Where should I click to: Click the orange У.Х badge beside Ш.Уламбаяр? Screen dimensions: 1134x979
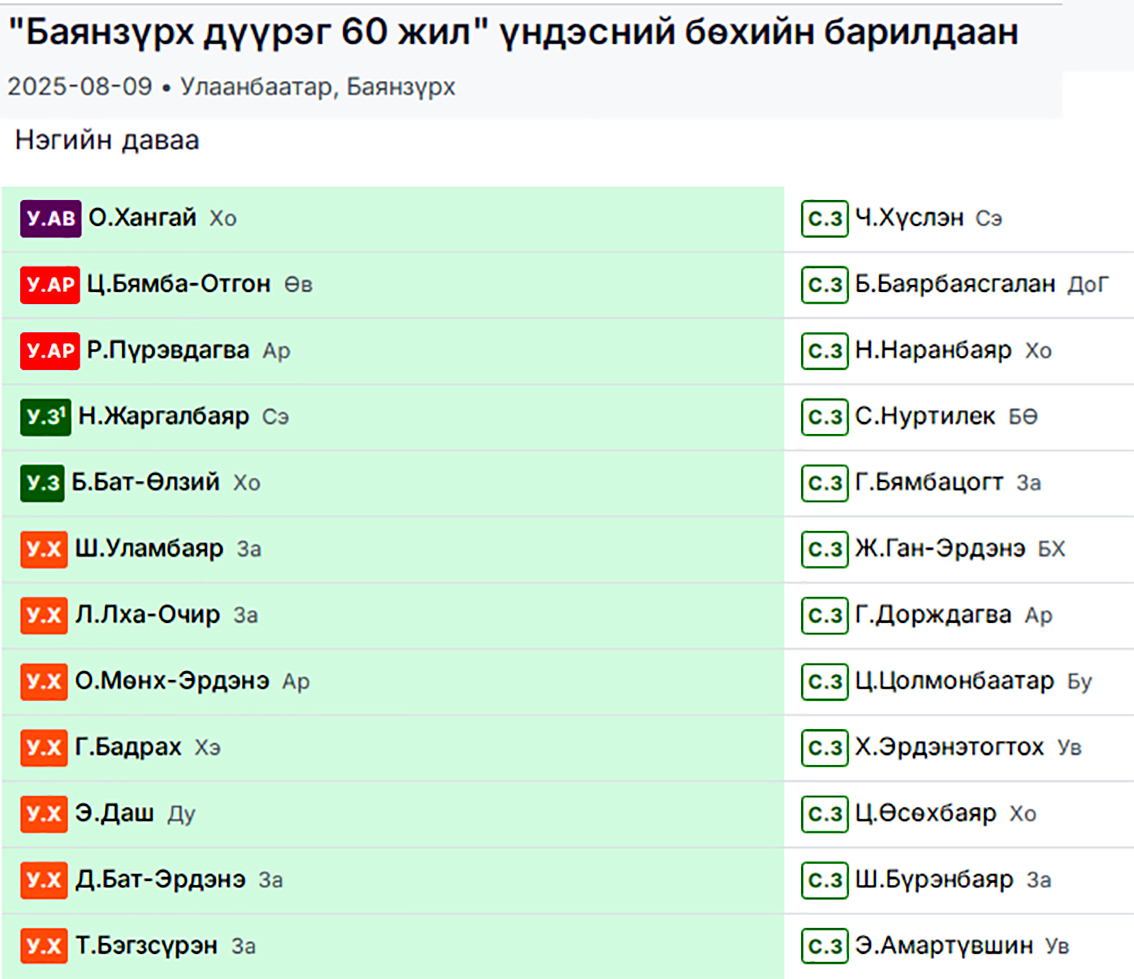pyautogui.click(x=43, y=549)
